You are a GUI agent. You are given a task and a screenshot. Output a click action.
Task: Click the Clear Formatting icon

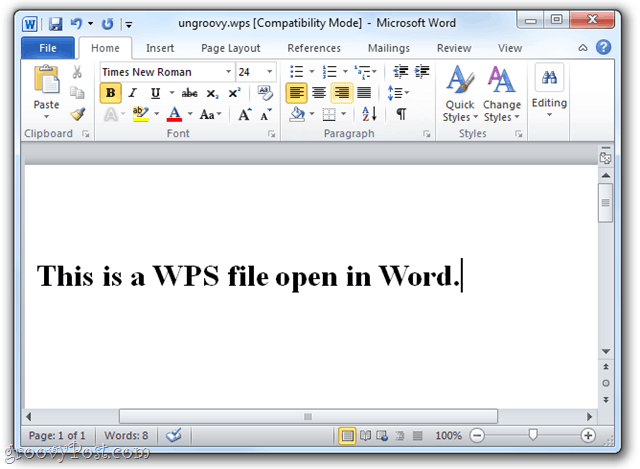pyautogui.click(x=265, y=93)
